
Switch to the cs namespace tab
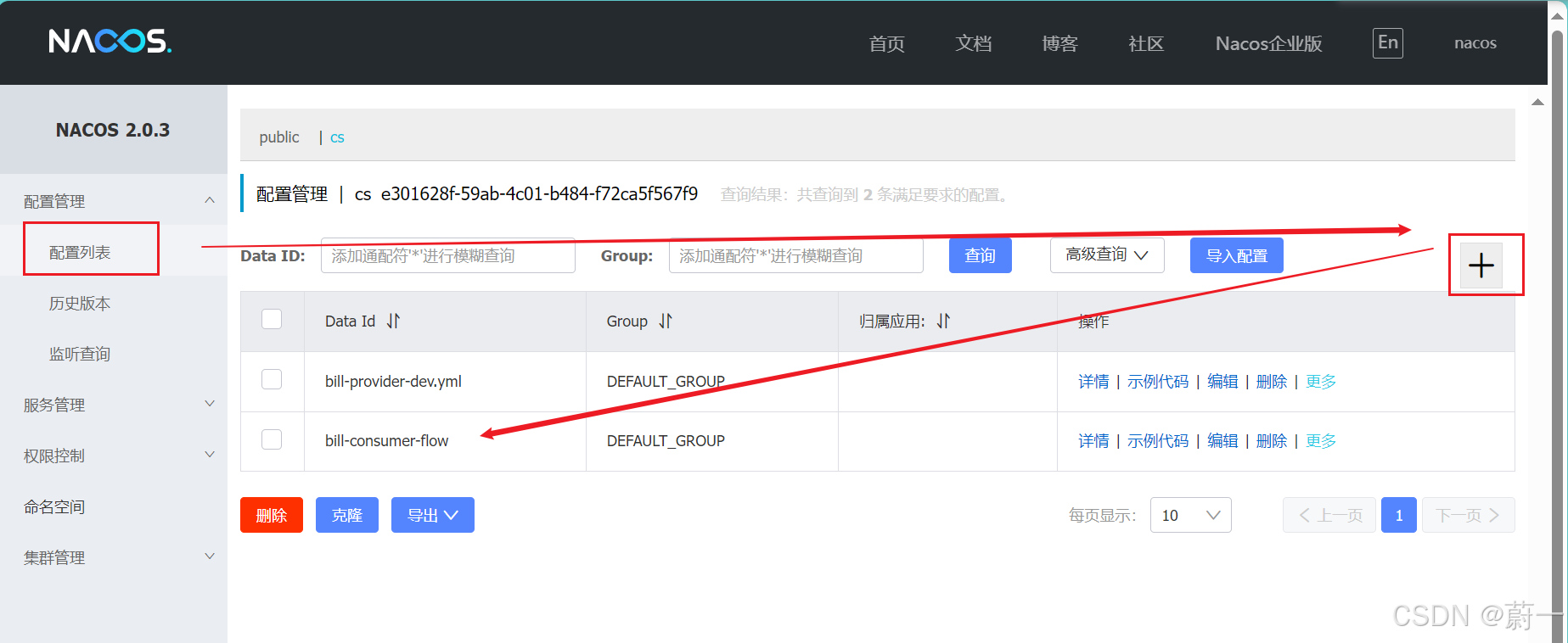click(x=337, y=137)
